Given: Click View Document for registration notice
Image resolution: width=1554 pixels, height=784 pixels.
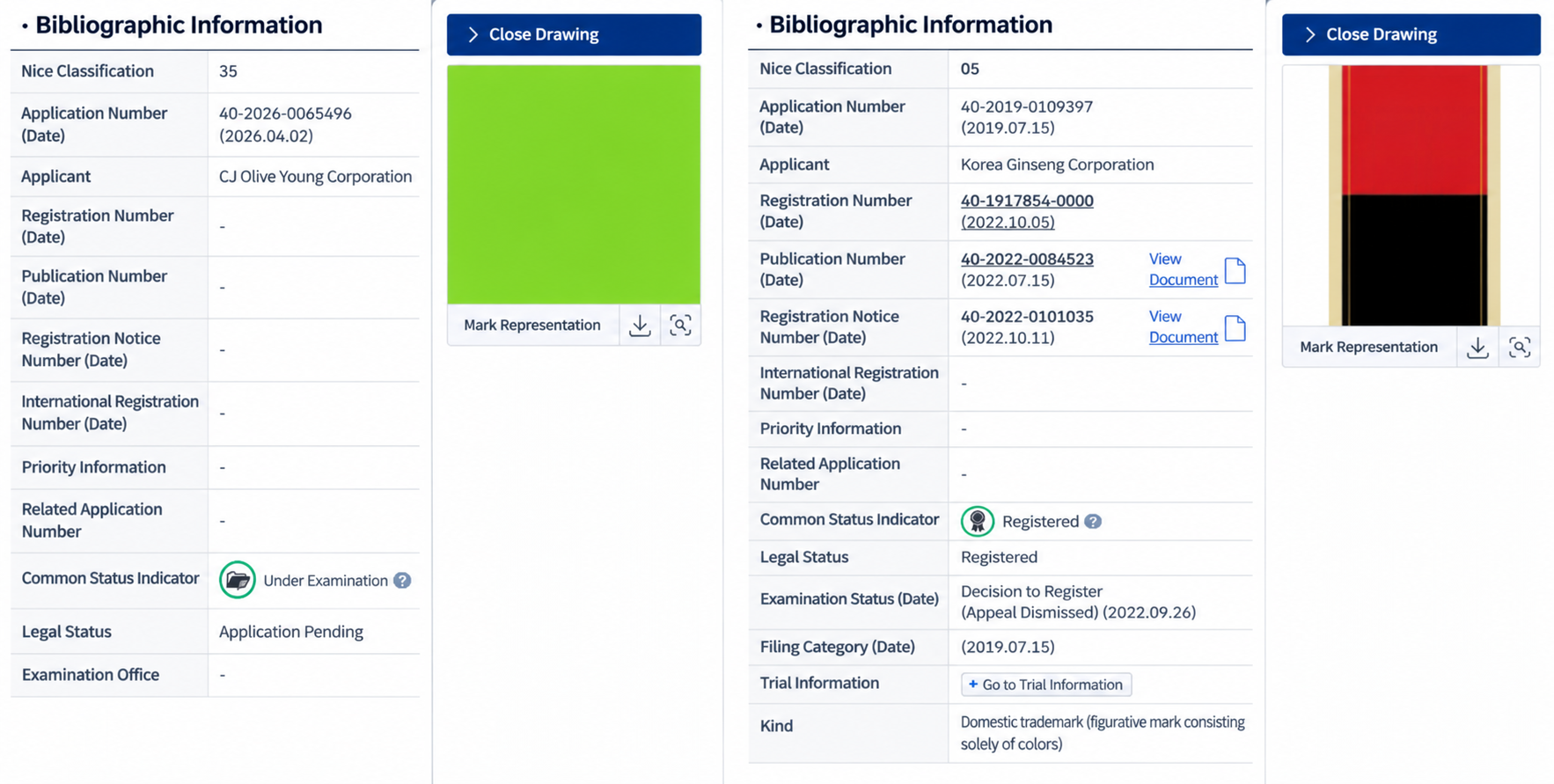Looking at the screenshot, I should point(1183,326).
